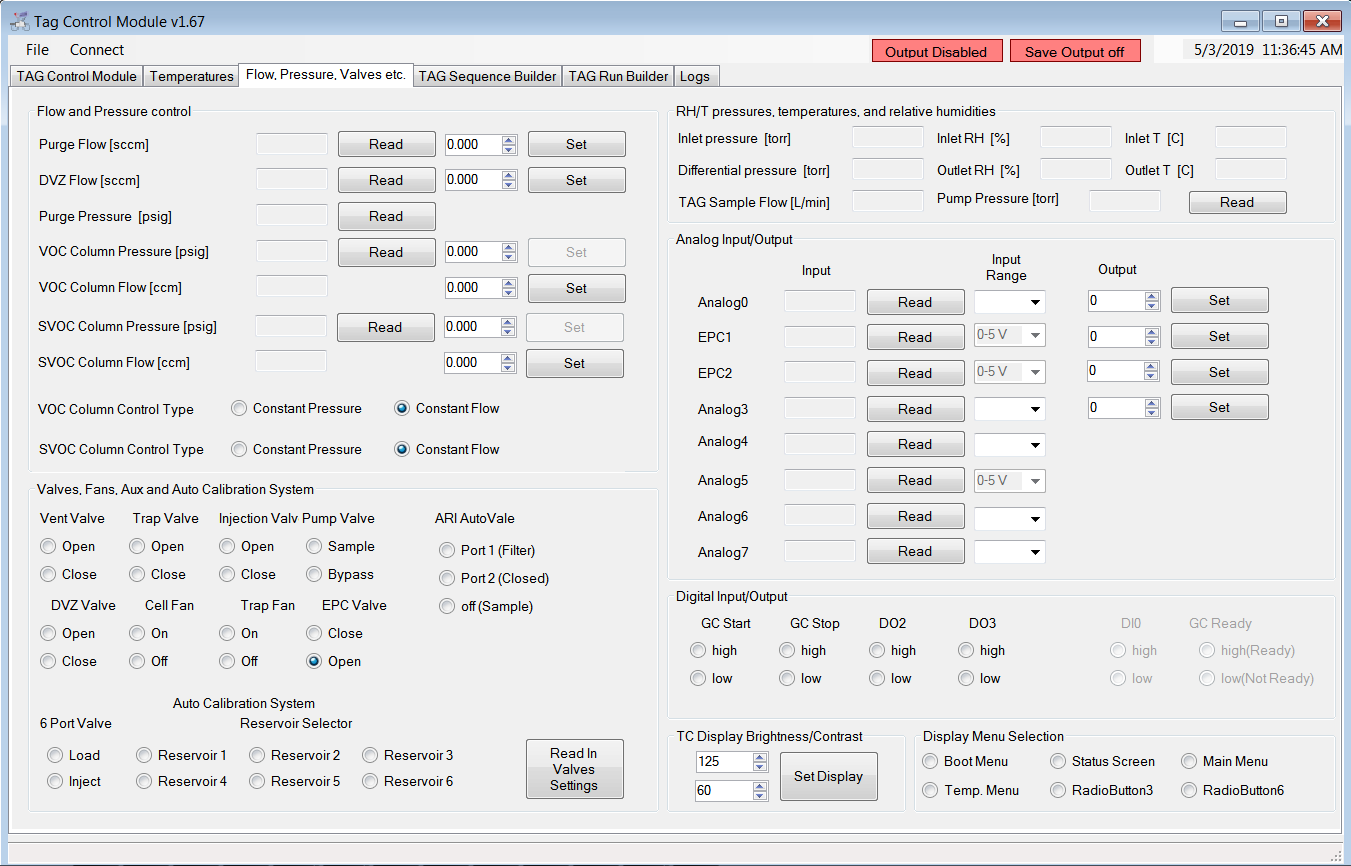Image resolution: width=1351 pixels, height=866 pixels.
Task: Set Vent Valve to Open
Action: (68, 546)
